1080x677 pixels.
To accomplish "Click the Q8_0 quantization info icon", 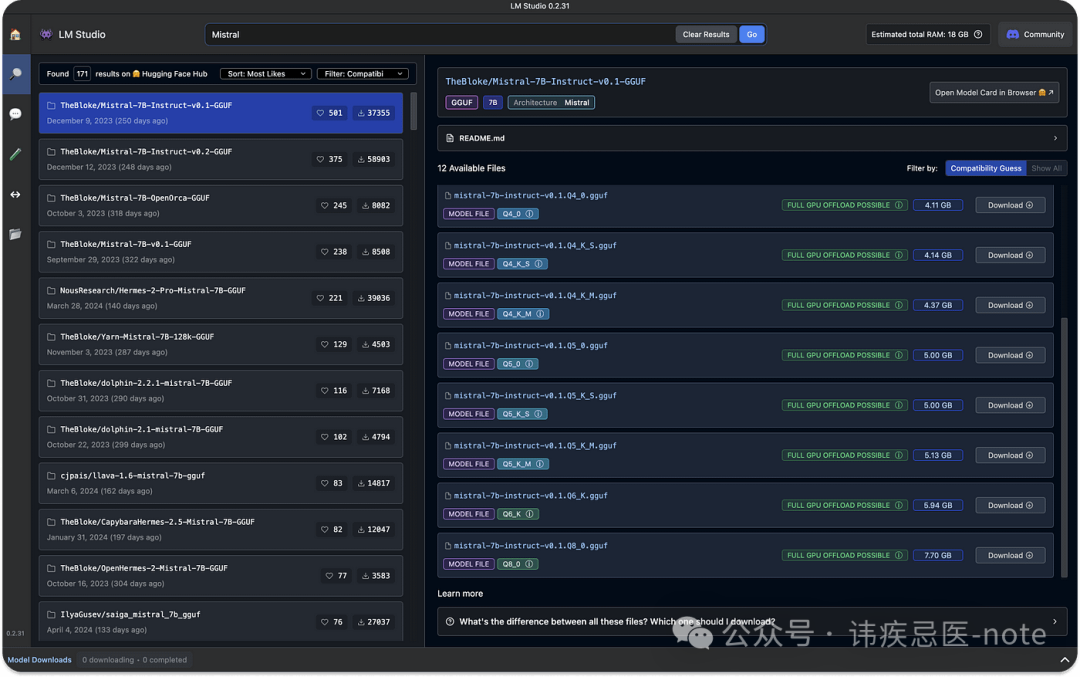I will coord(530,564).
